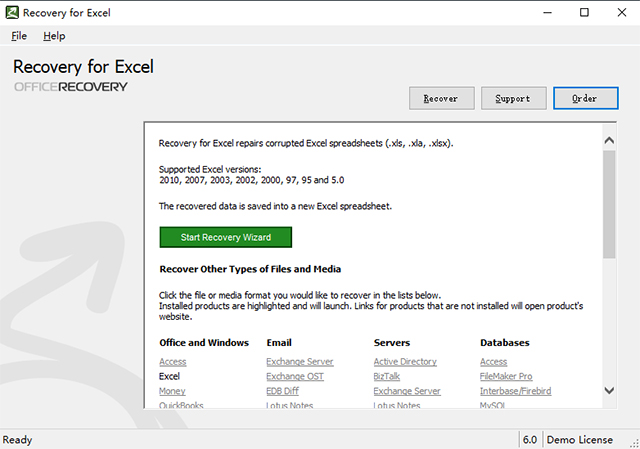Open the Exchange OST link
The image size is (640, 449).
[295, 376]
